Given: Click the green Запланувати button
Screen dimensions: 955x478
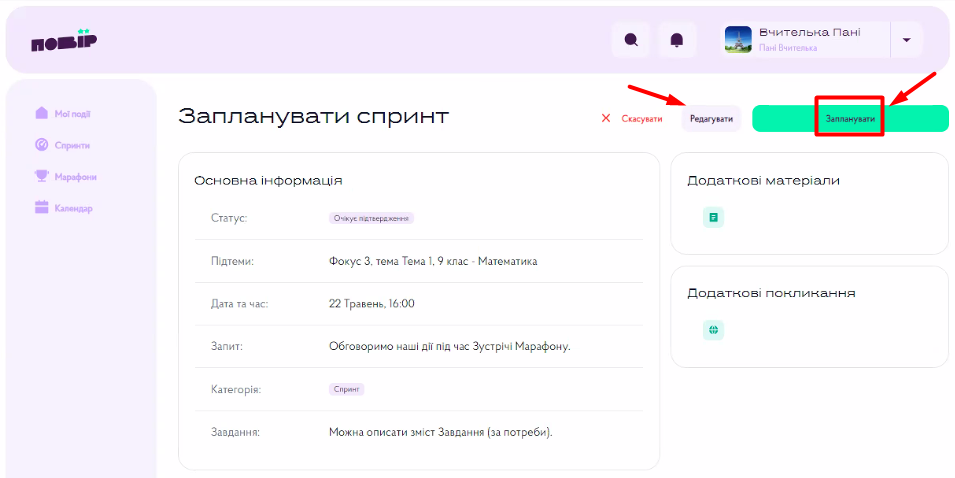Looking at the screenshot, I should (850, 119).
